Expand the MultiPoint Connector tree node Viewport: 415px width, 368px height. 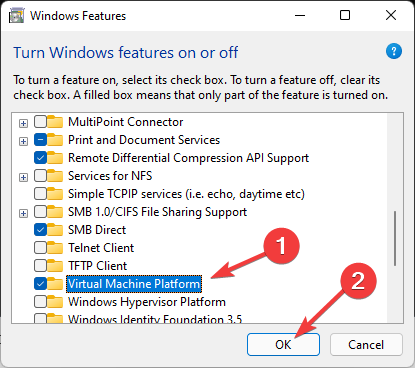pos(23,124)
